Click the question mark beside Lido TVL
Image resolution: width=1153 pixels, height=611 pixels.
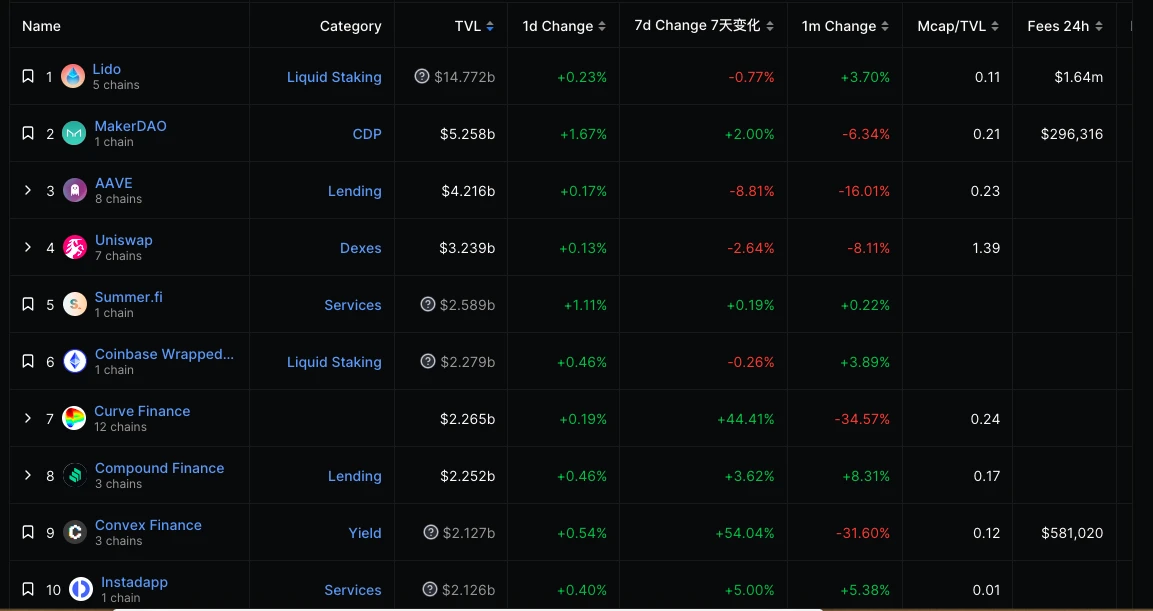click(422, 77)
